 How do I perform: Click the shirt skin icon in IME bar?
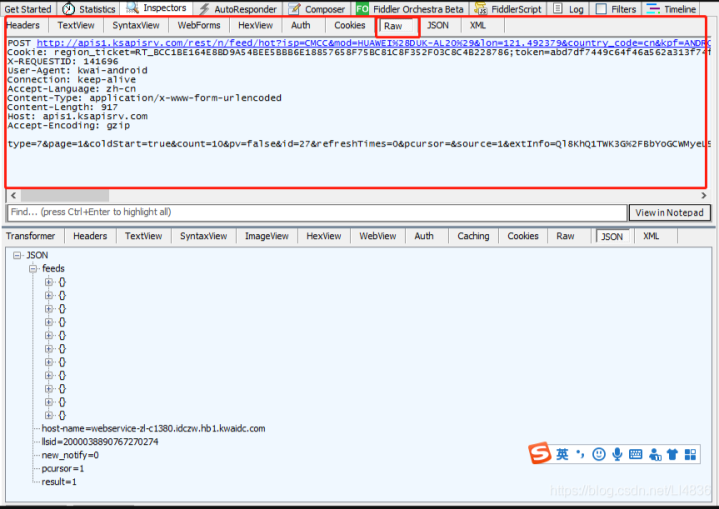tap(672, 454)
